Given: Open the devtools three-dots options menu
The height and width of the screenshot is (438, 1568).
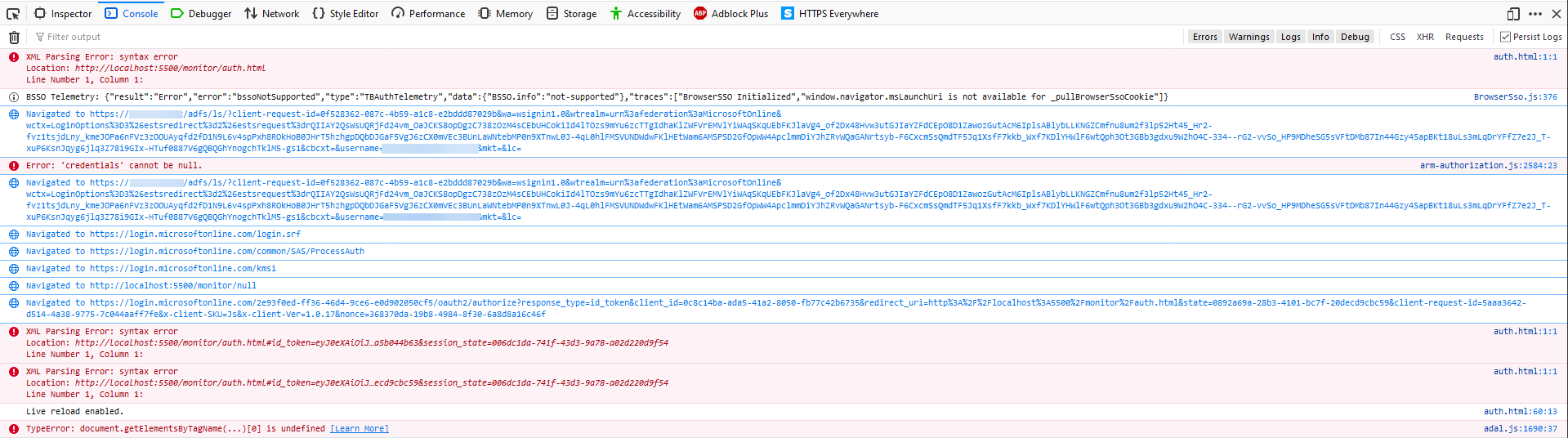Looking at the screenshot, I should (1535, 13).
